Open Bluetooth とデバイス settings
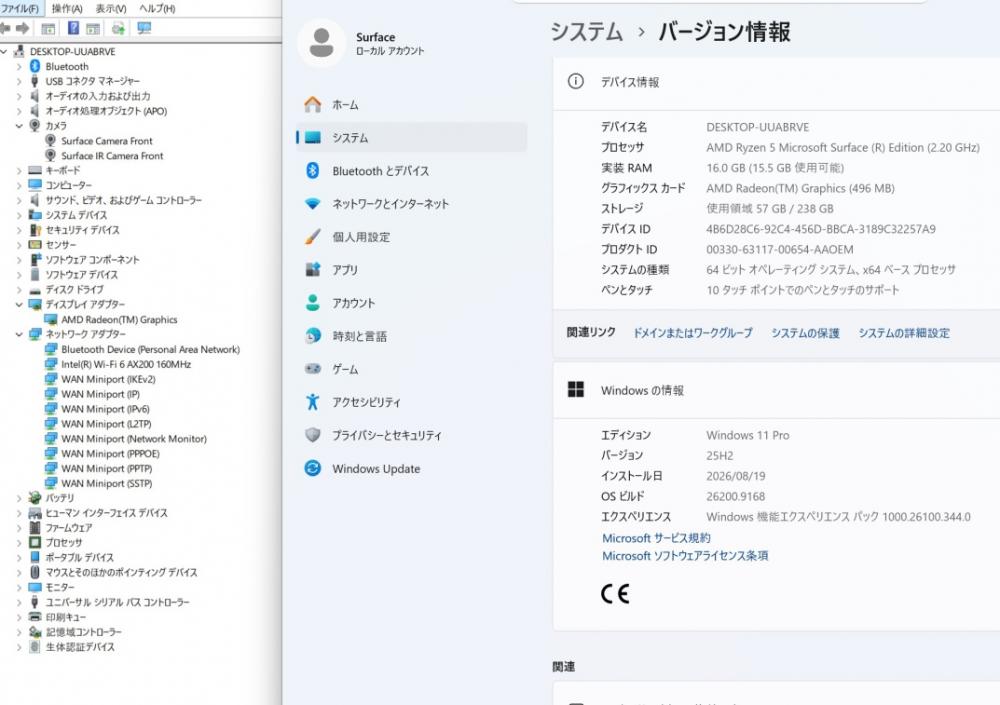The width and height of the screenshot is (1000, 705). click(411, 171)
